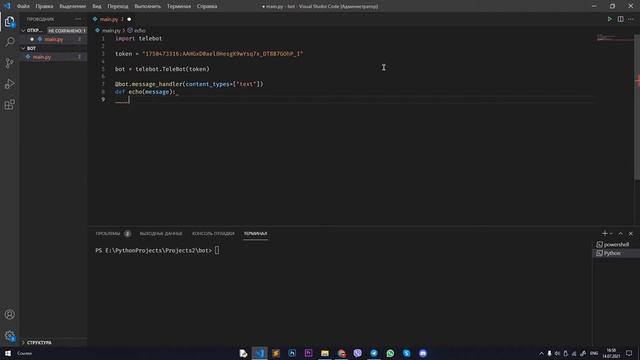Collapse the open editors section
The width and height of the screenshot is (640, 360).
click(23, 30)
